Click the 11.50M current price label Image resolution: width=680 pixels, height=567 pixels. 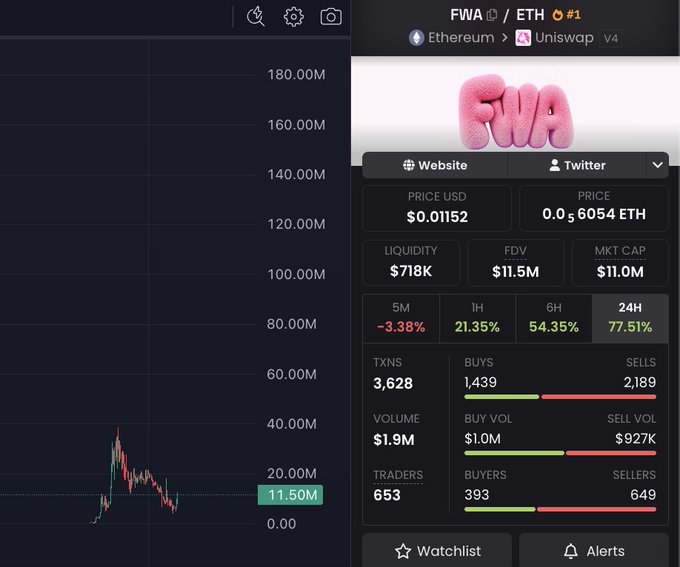[x=291, y=495]
